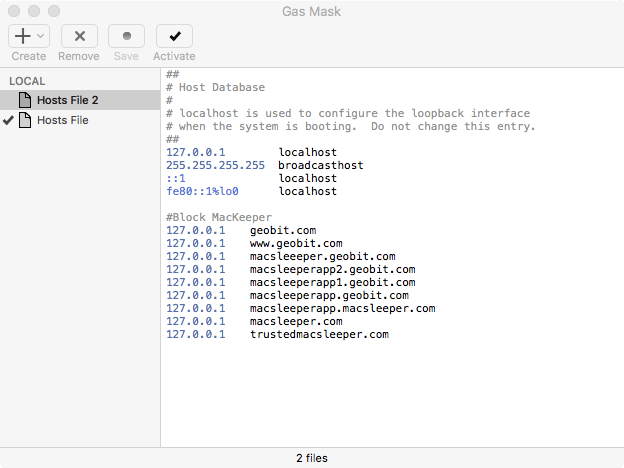
Task: Open the Create dropdown arrow
Action: click(40, 36)
